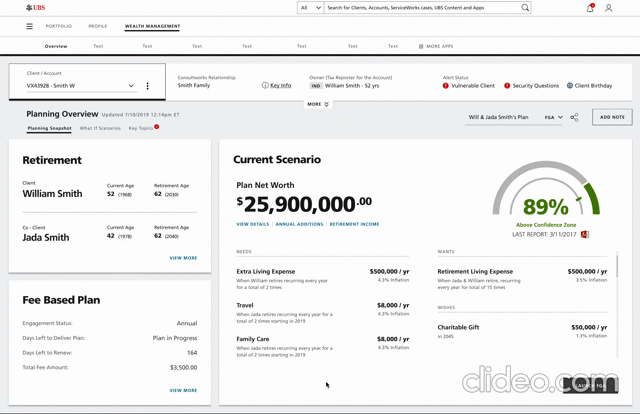
Task: Open the What If Scenarios tab
Action: click(x=100, y=128)
